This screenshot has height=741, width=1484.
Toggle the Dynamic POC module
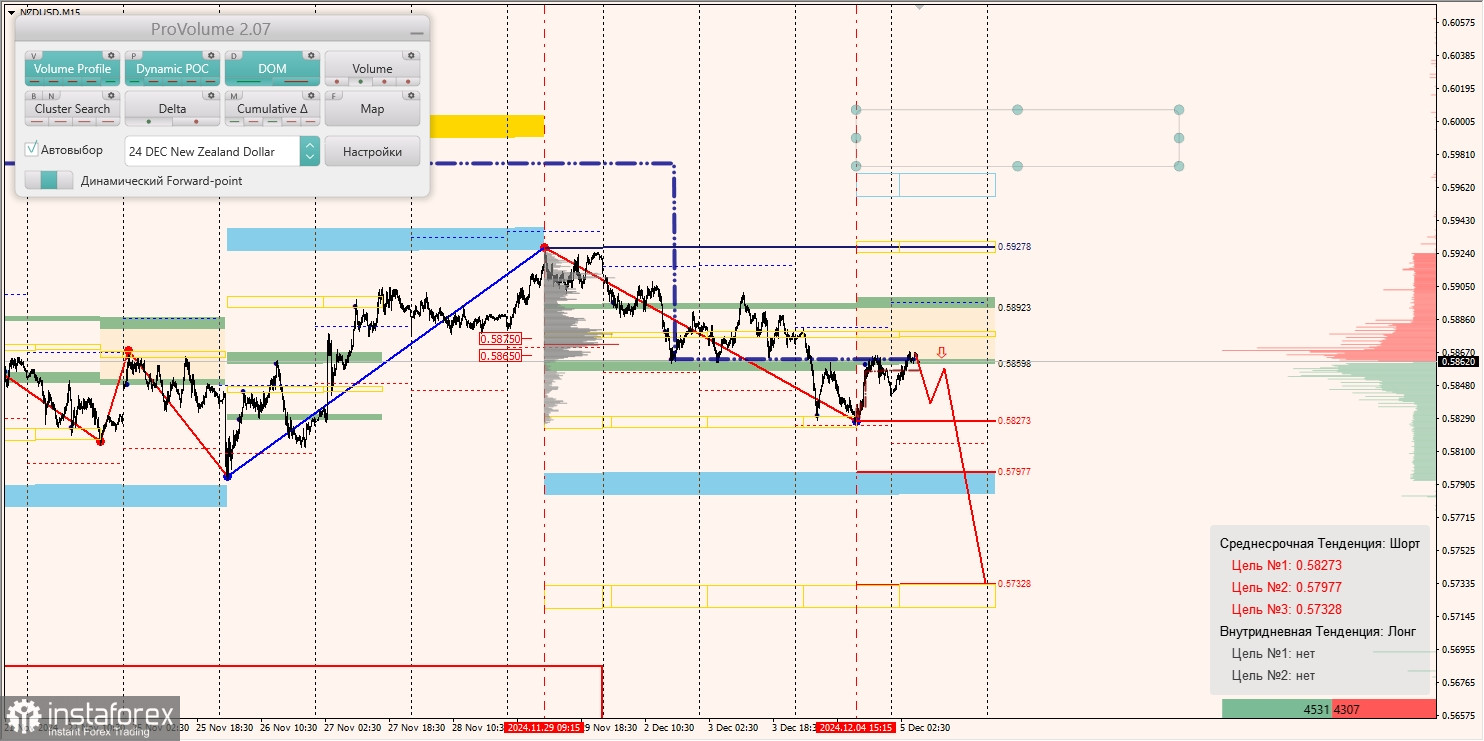coord(173,69)
